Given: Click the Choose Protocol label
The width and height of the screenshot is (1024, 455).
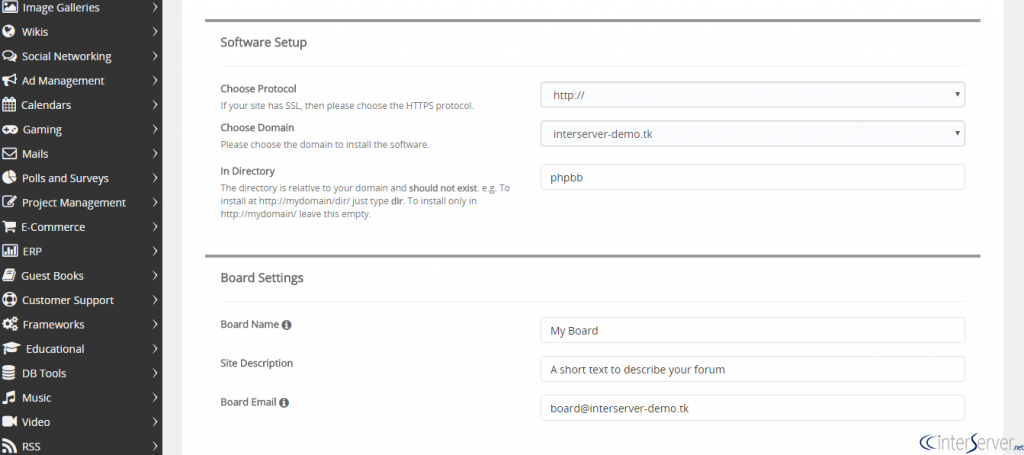Looking at the screenshot, I should [258, 89].
